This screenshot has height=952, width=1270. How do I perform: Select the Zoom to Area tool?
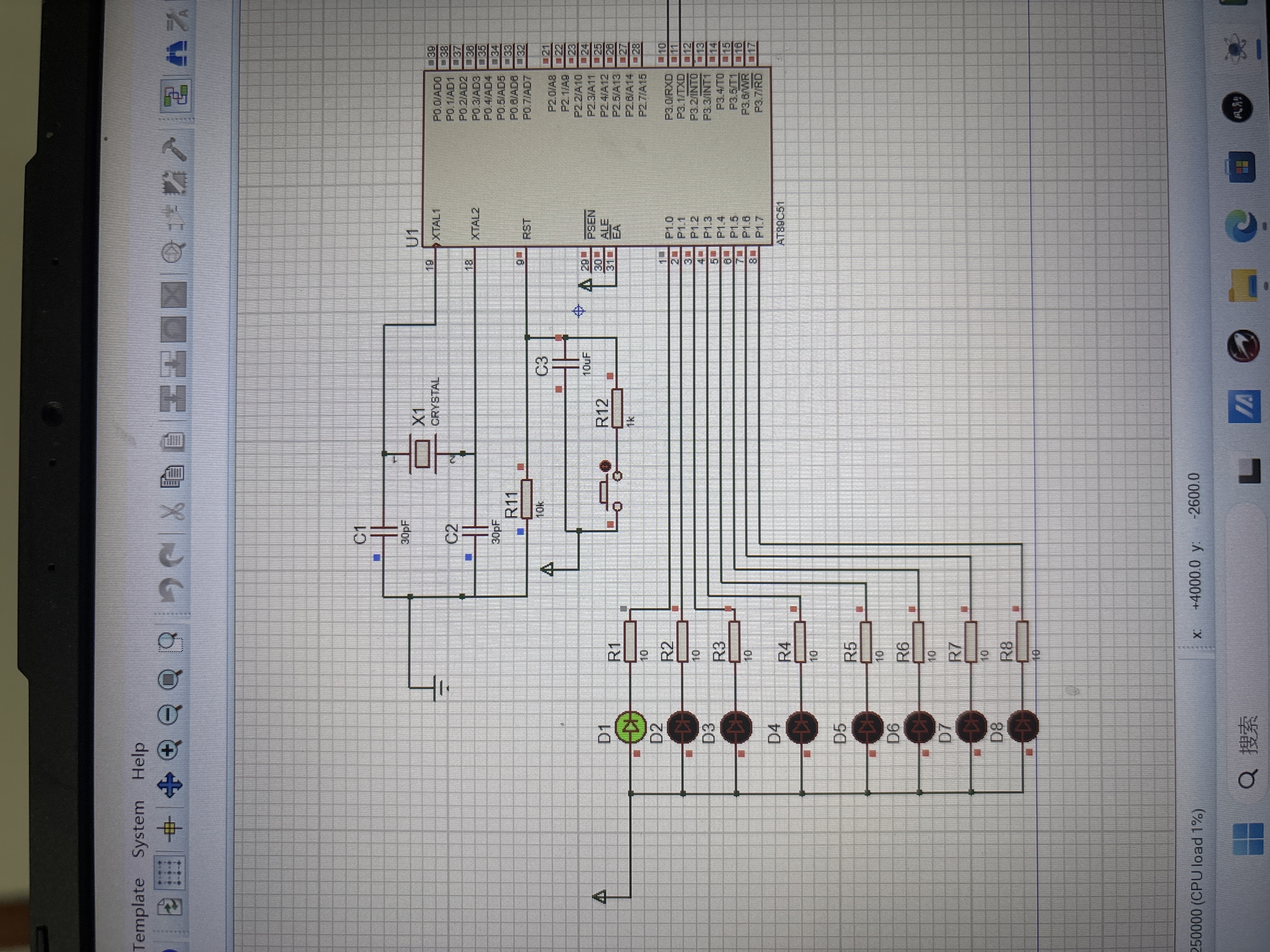click(170, 643)
